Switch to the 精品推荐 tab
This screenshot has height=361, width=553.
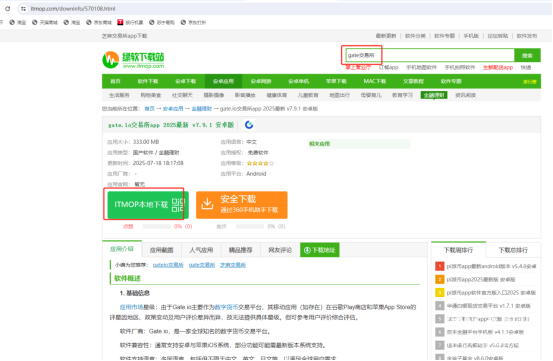tap(241, 250)
